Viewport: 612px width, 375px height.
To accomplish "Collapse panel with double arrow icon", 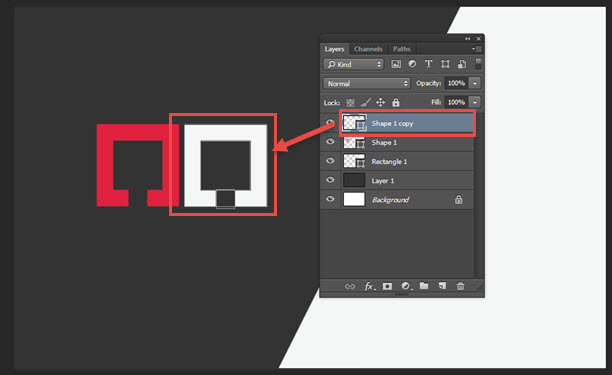I will pyautogui.click(x=468, y=39).
